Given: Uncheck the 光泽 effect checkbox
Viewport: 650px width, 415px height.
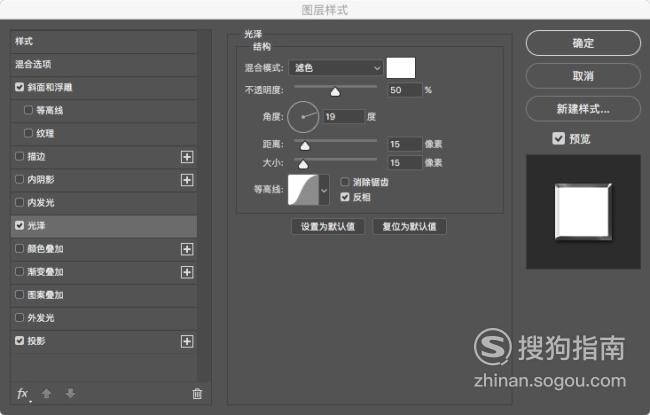Looking at the screenshot, I should (19, 225).
